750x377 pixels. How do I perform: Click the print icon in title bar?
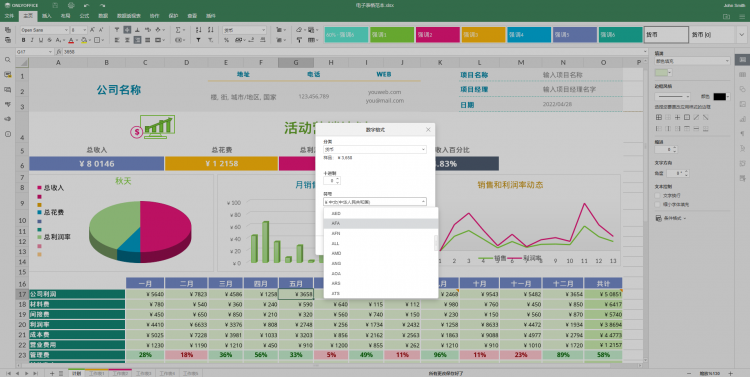(x=71, y=5)
